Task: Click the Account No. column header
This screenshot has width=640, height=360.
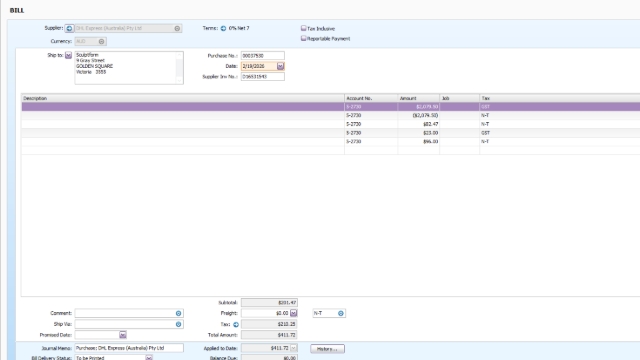Action: point(371,98)
